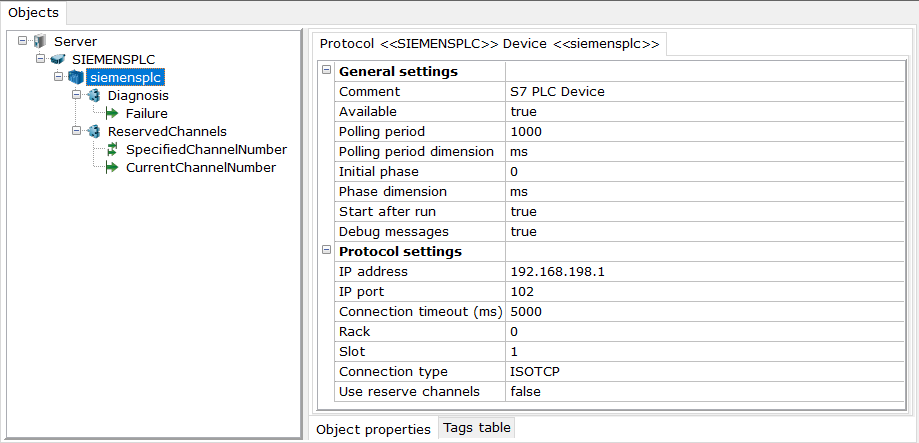Select the SIEMENSPLC tree item
Viewport: 919px width, 443px height.
(x=114, y=59)
